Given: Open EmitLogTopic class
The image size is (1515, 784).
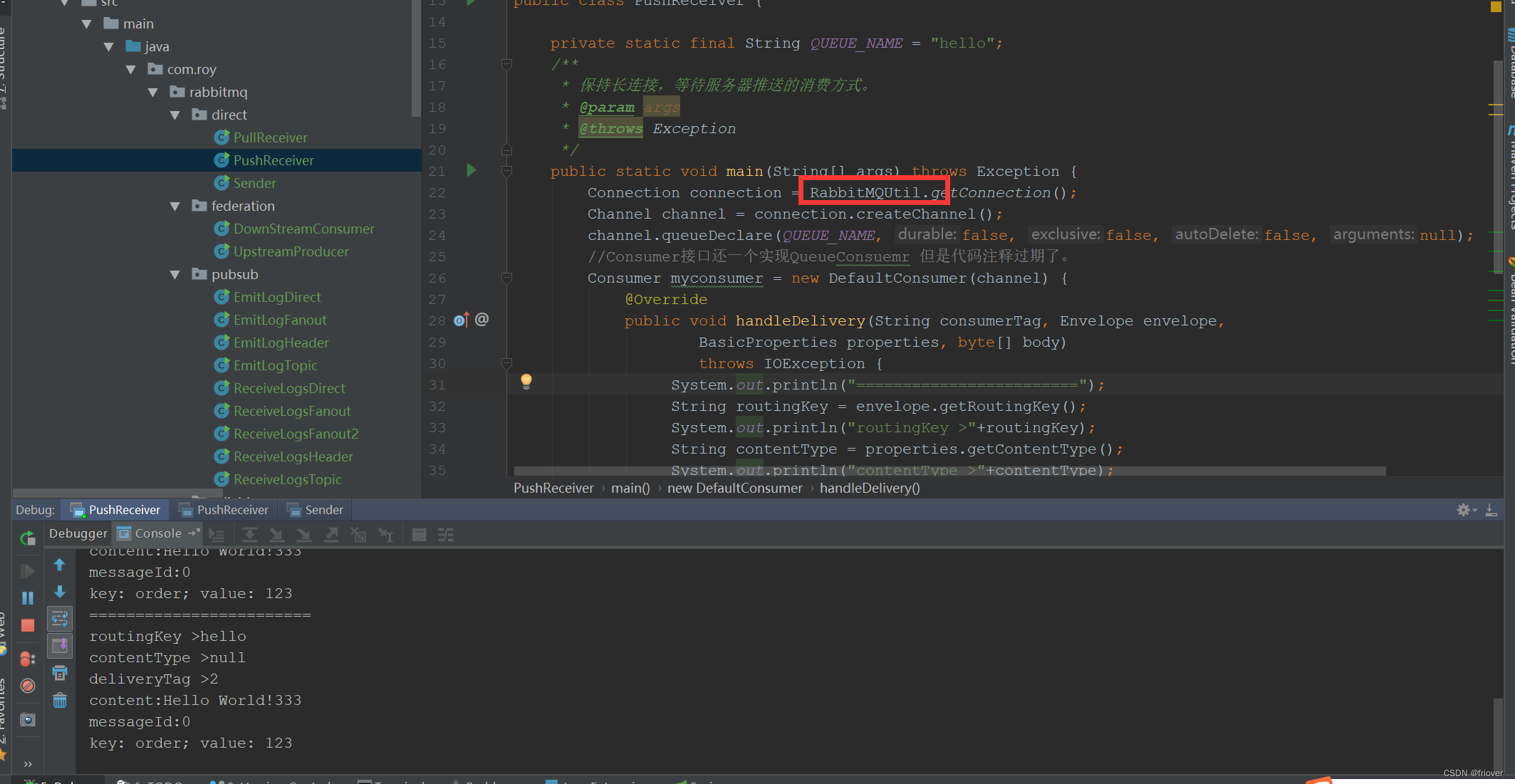Looking at the screenshot, I should coord(276,365).
